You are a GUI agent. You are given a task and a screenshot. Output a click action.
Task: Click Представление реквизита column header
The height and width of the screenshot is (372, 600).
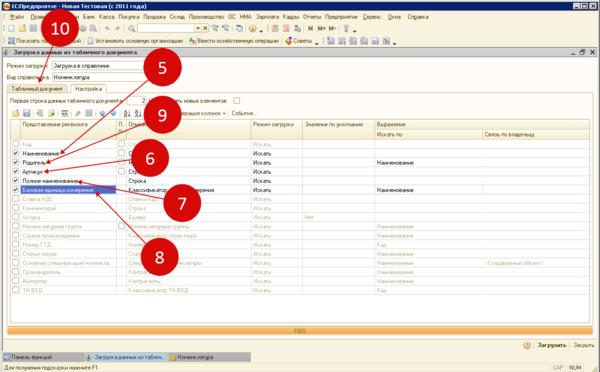point(69,129)
